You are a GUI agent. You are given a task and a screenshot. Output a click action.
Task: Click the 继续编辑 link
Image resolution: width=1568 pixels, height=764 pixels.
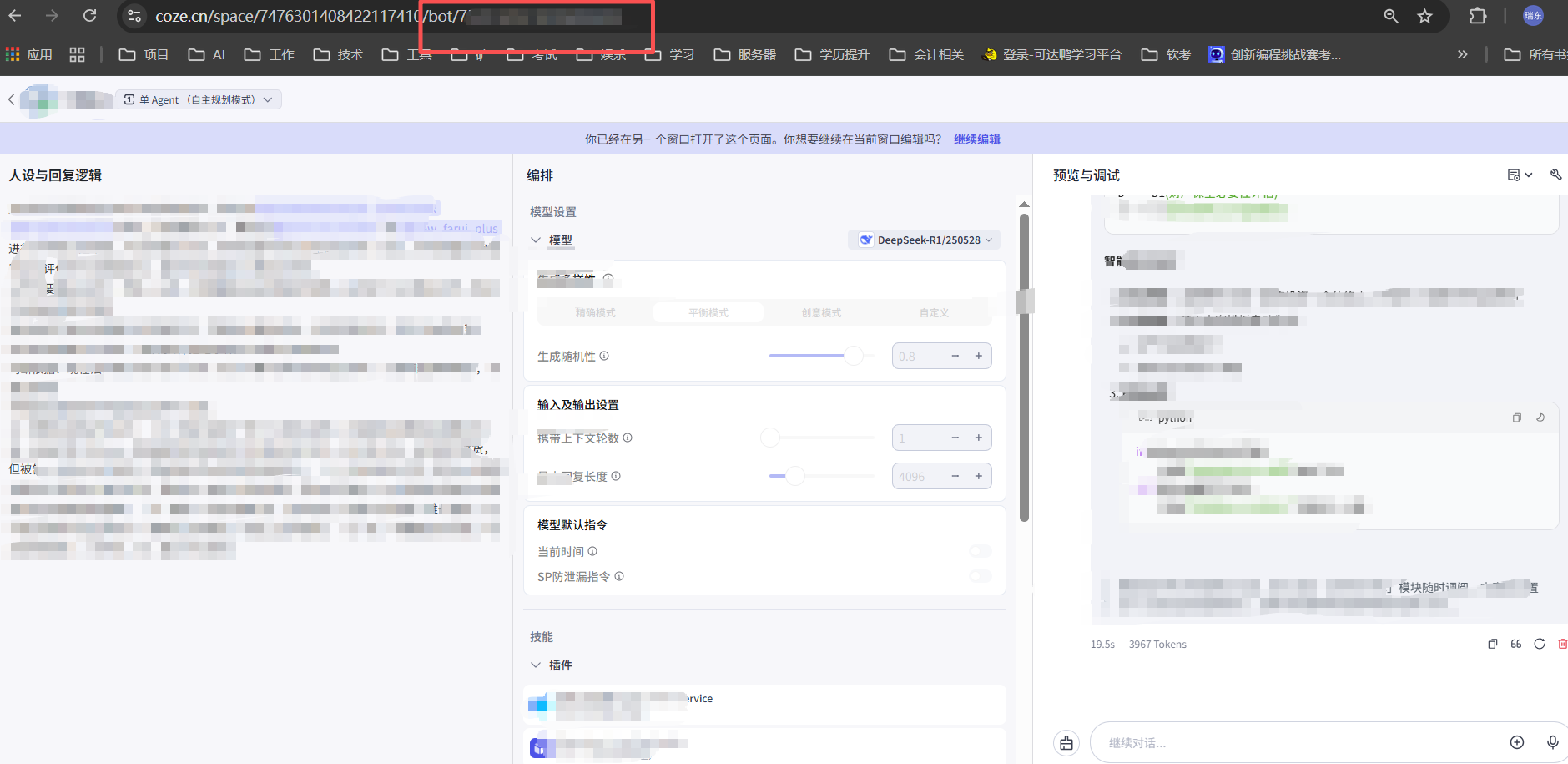pos(976,139)
